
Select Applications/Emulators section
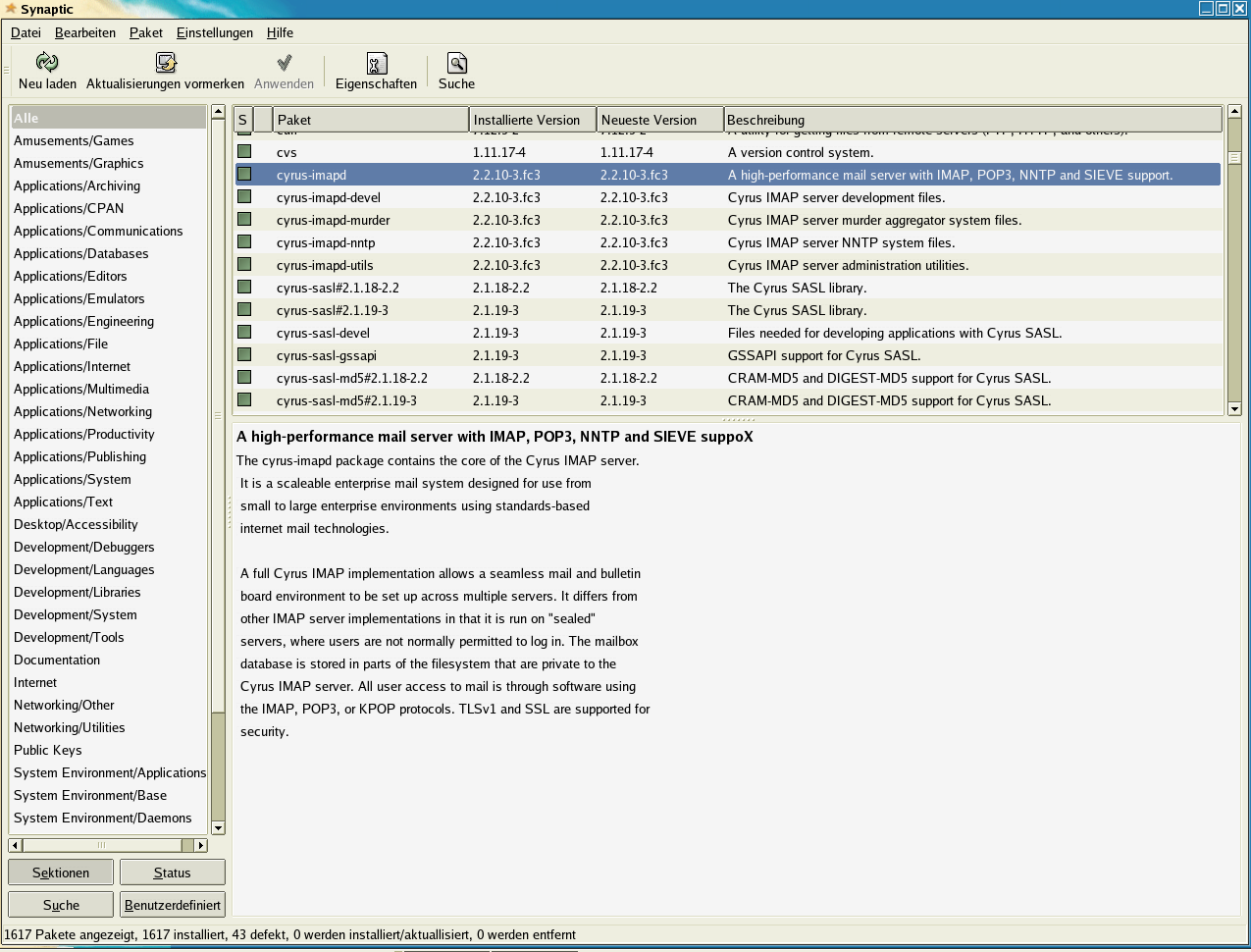[109, 298]
